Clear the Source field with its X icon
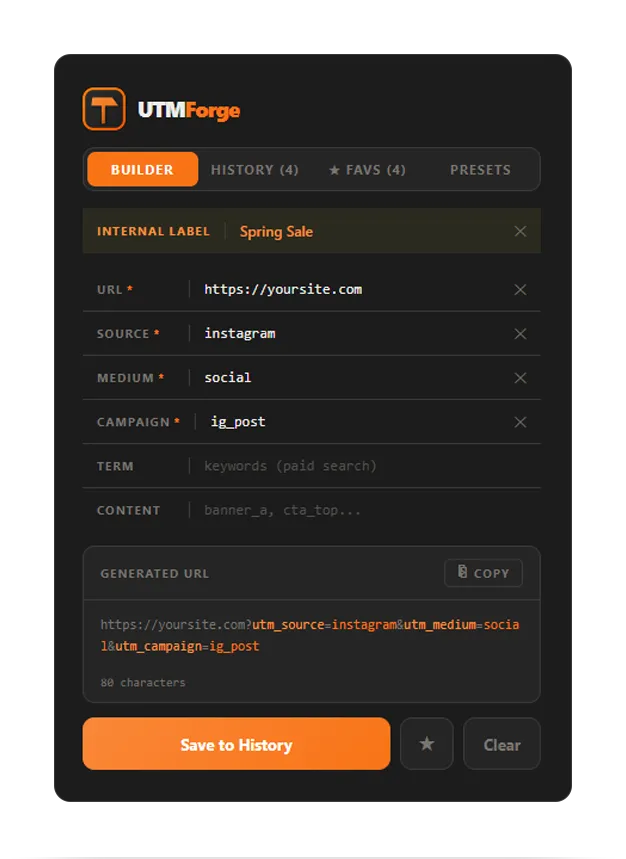626x859 pixels. (x=520, y=334)
